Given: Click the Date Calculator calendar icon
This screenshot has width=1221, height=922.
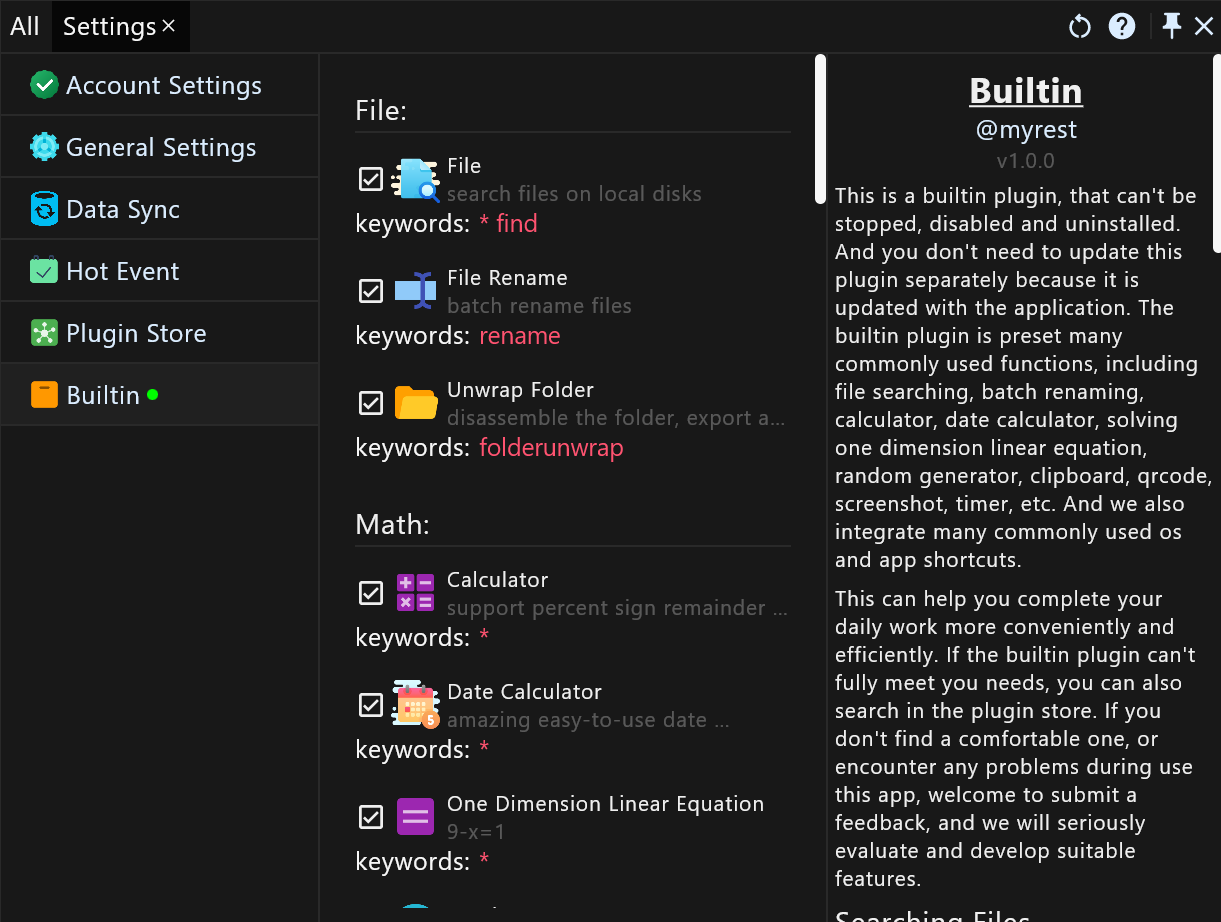Looking at the screenshot, I should click(415, 705).
